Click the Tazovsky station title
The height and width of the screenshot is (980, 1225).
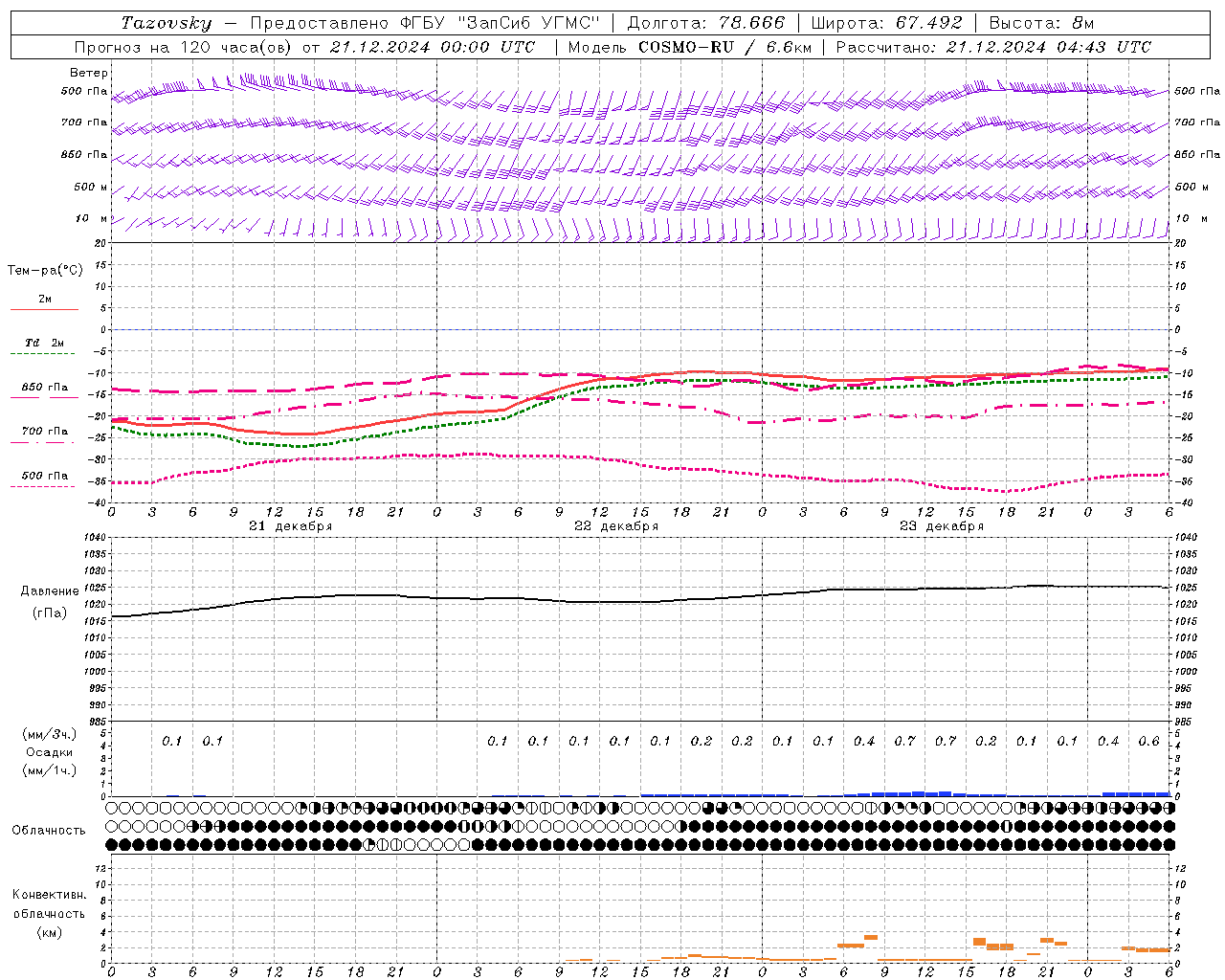point(167,23)
